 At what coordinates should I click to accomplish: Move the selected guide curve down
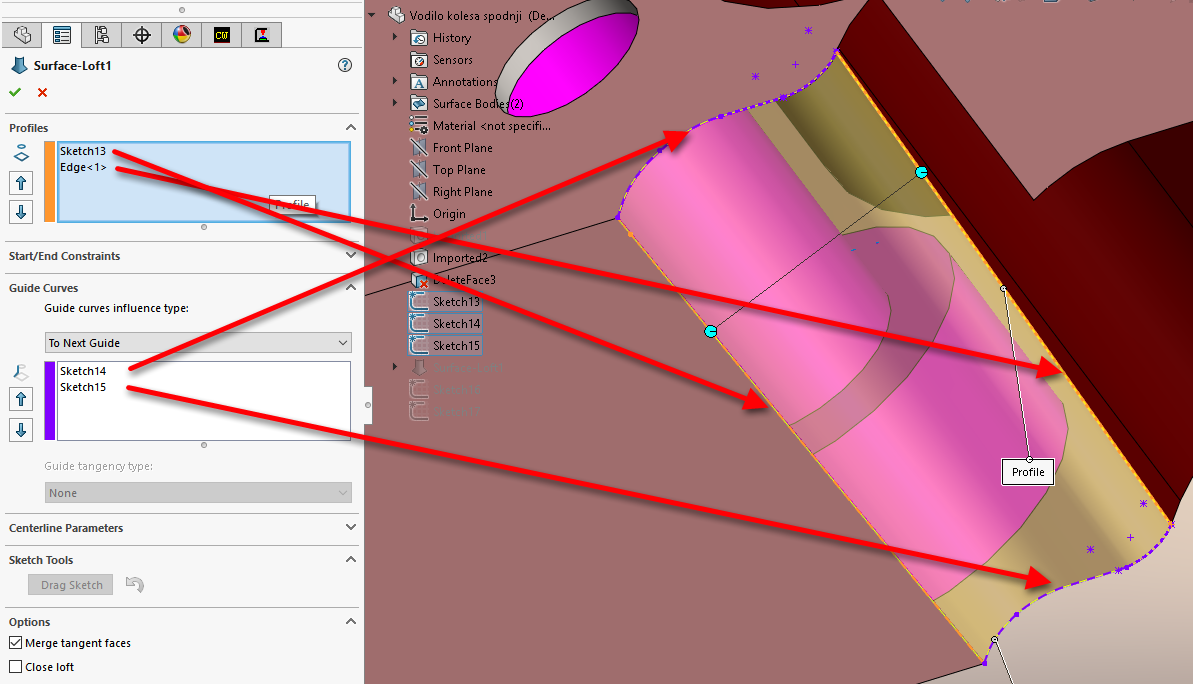(x=22, y=430)
